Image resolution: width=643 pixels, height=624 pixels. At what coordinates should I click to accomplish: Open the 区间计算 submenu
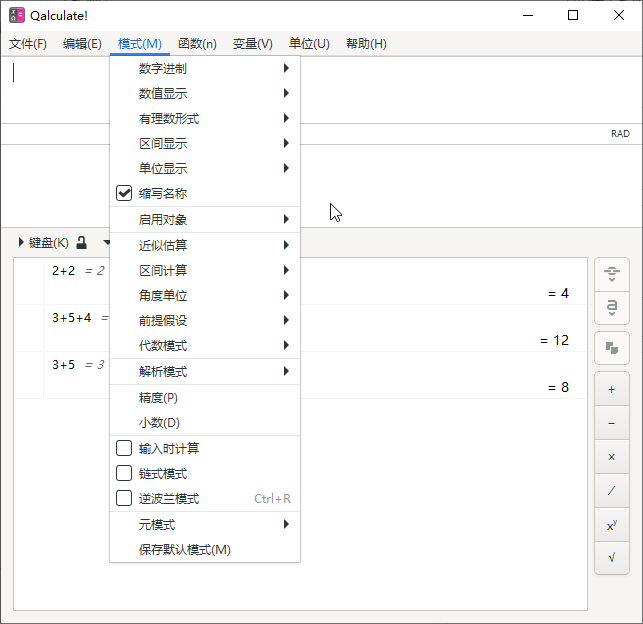point(205,270)
